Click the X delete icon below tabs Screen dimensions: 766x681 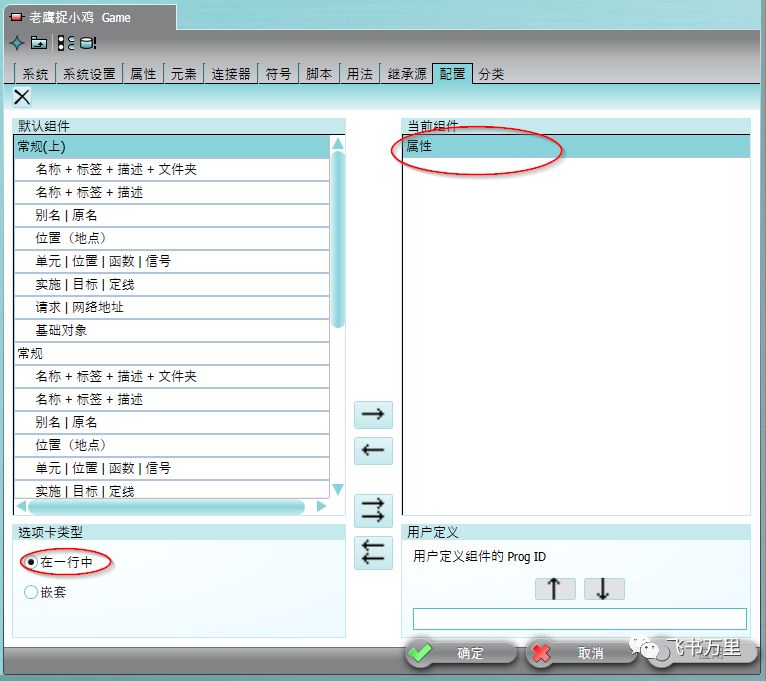[21, 97]
